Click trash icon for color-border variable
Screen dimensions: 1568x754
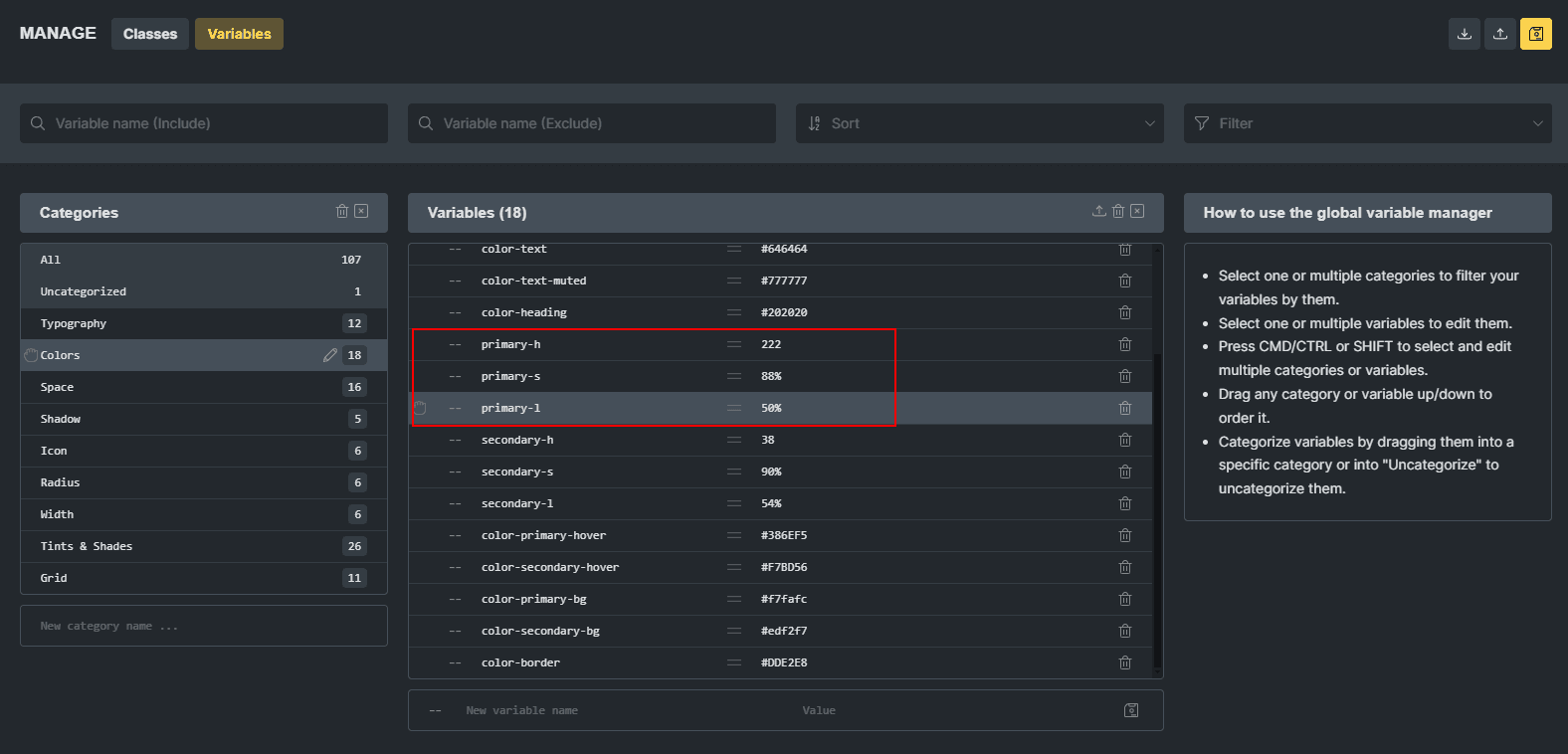[1125, 662]
